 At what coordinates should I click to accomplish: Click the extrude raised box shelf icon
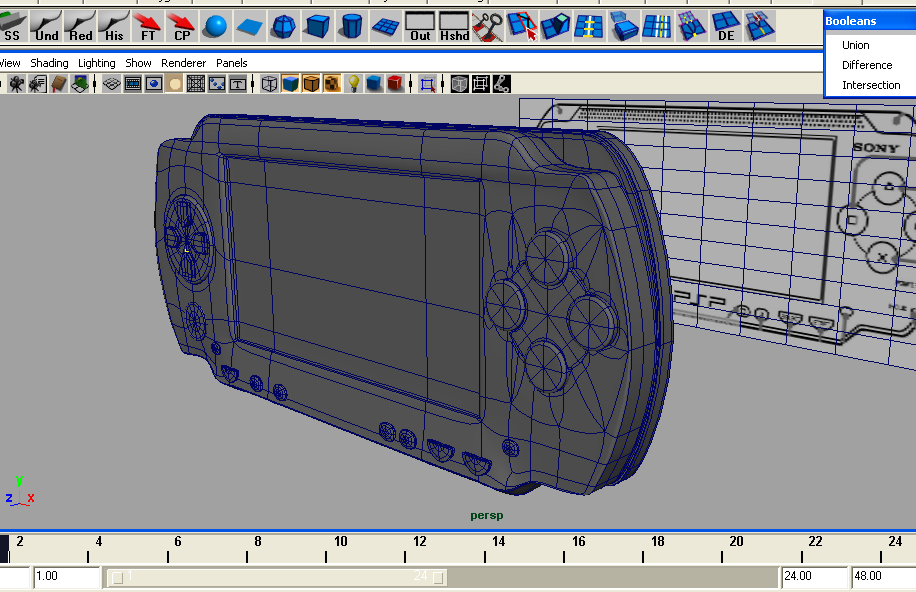[623, 26]
